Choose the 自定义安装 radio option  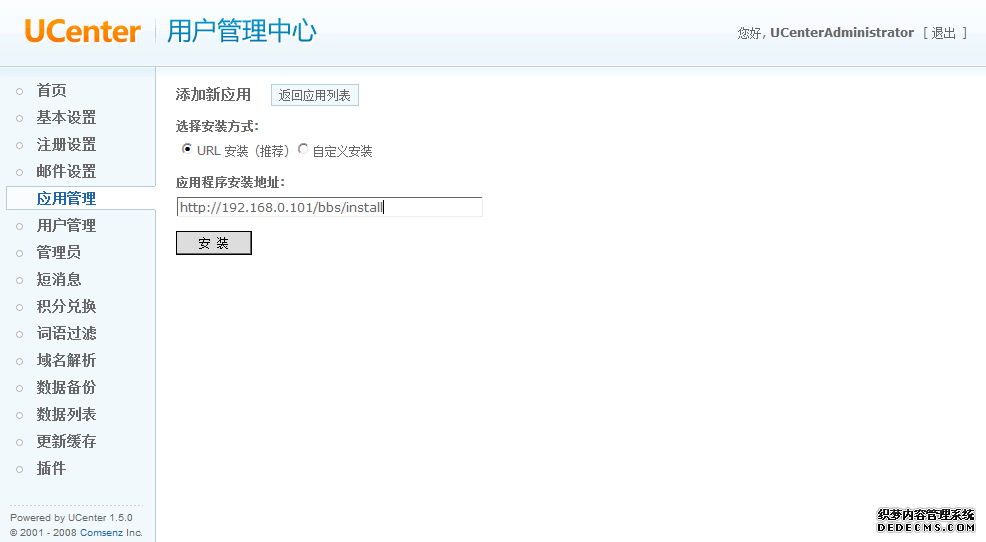[x=303, y=150]
